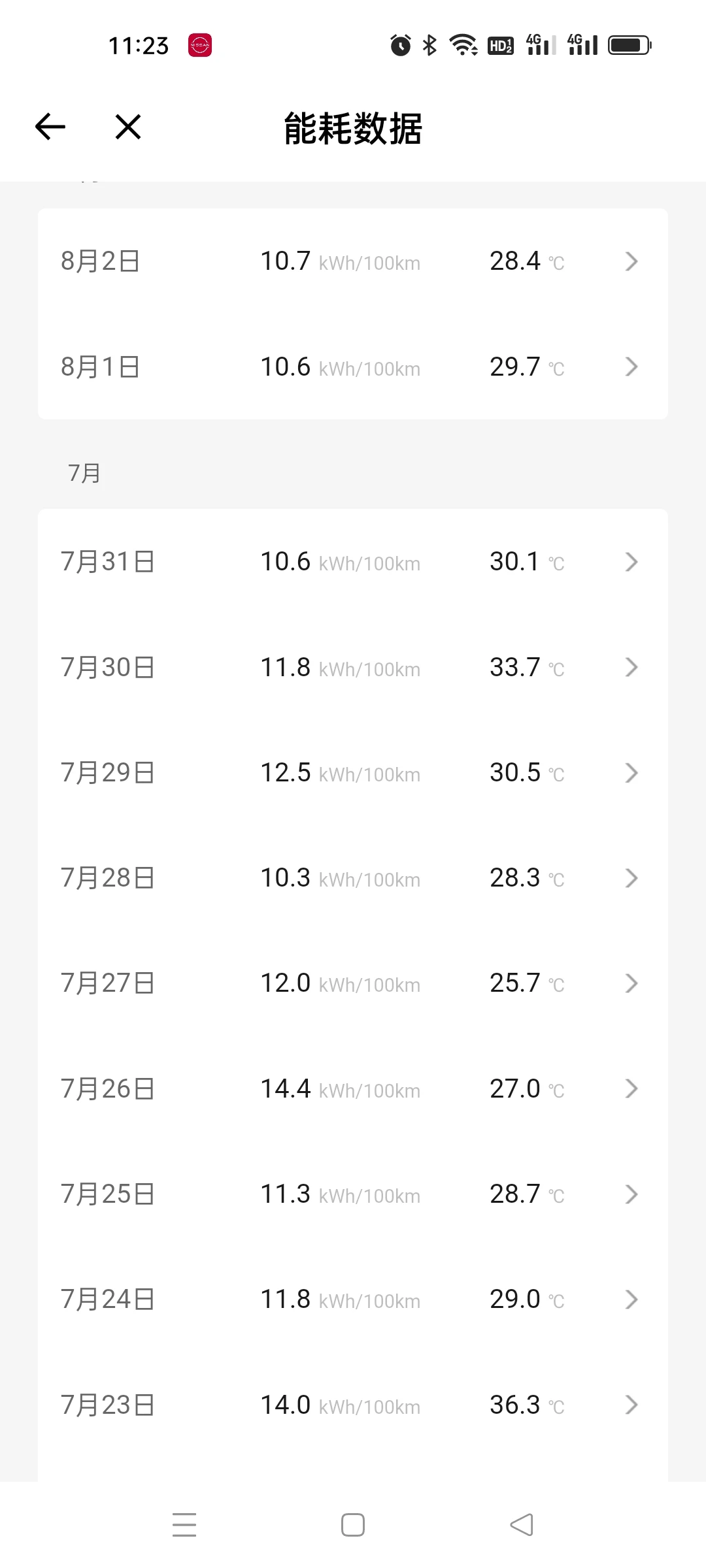Expand the 7月26日 entry chevron
The image size is (706, 1568).
coord(631,1088)
